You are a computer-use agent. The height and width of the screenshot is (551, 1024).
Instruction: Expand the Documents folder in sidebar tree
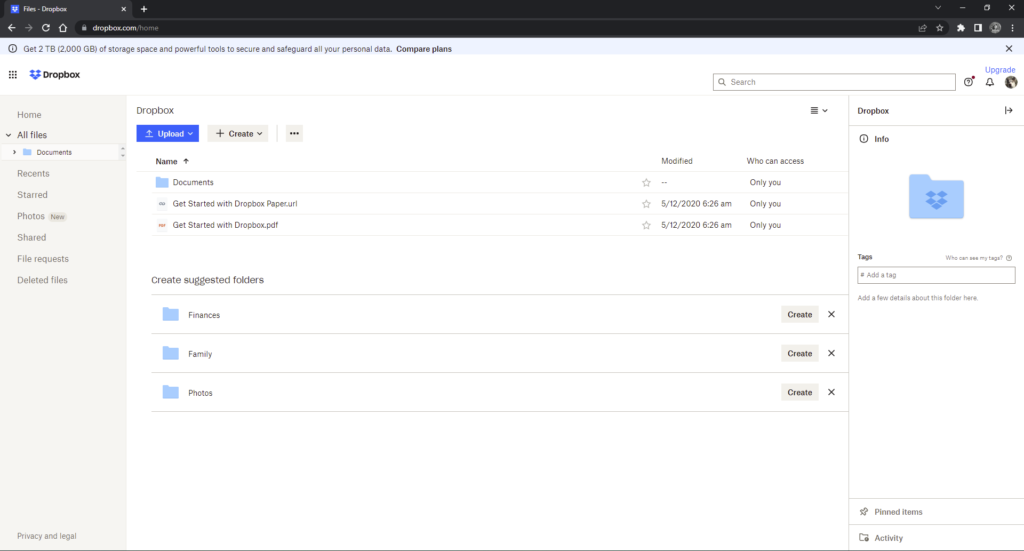(x=14, y=152)
